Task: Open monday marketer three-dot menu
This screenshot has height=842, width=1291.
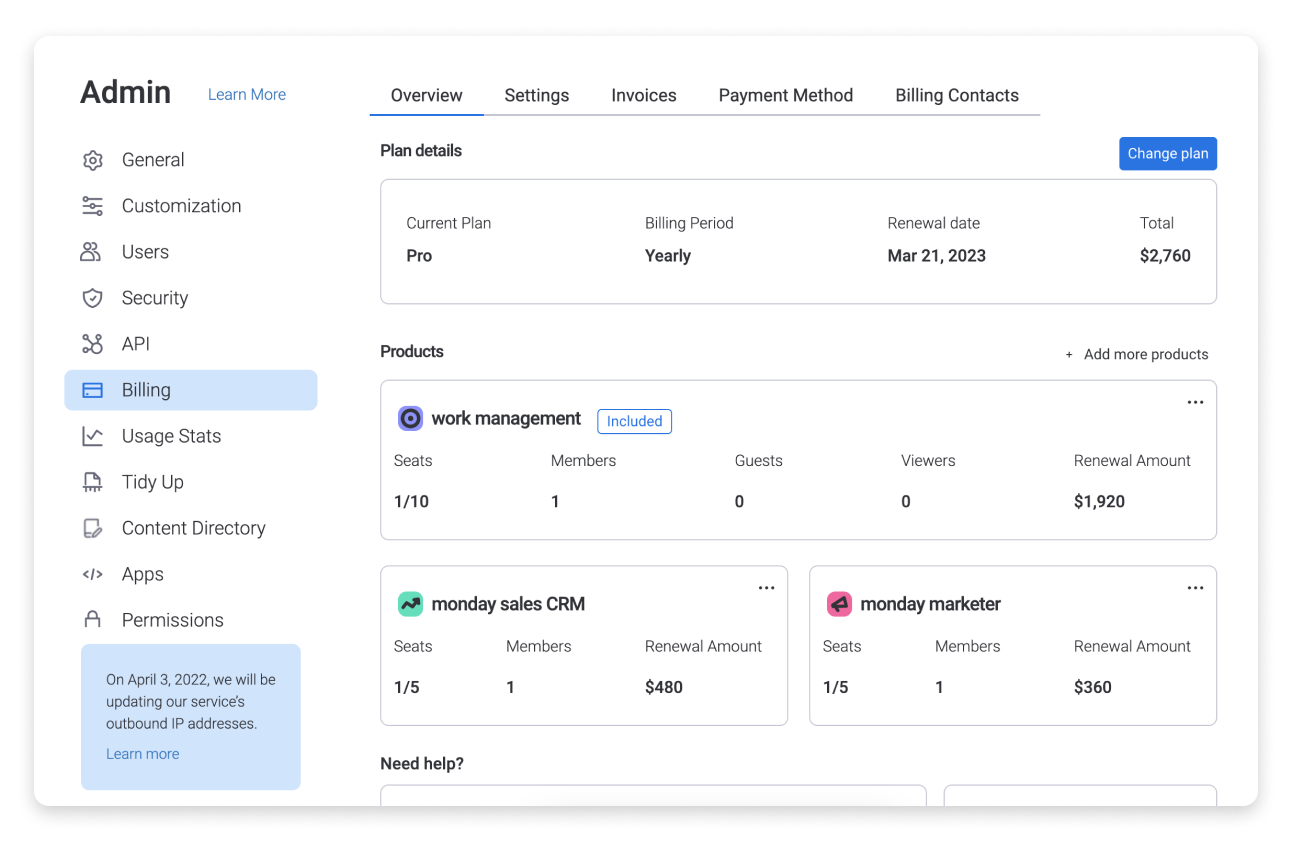Action: pyautogui.click(x=1195, y=588)
